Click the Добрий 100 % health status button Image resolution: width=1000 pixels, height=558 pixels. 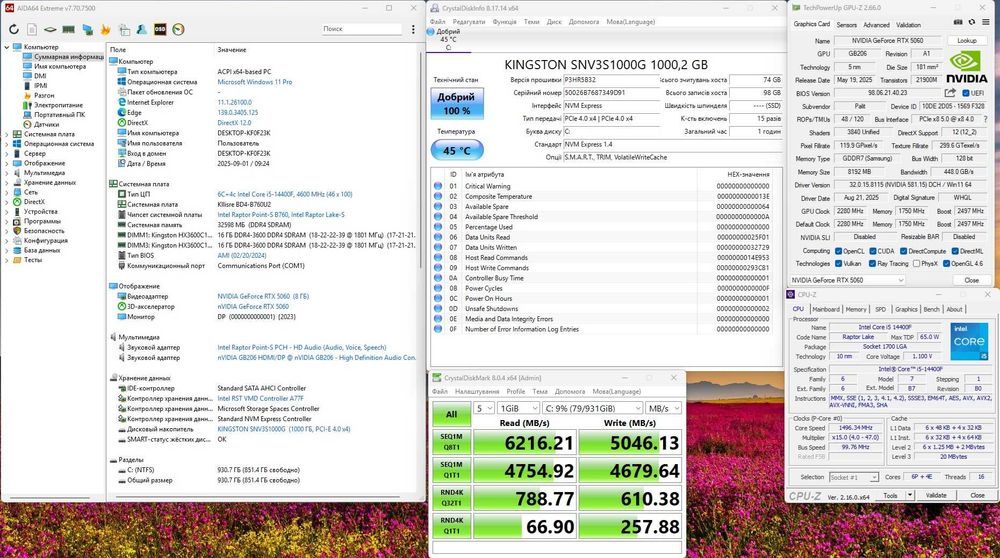pos(457,103)
